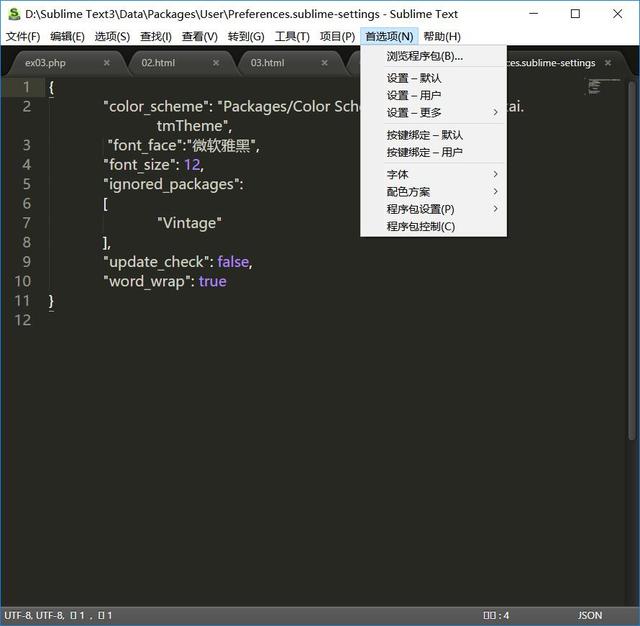Expand the 配色方案 submenu
Image resolution: width=640 pixels, height=626 pixels.
point(433,192)
